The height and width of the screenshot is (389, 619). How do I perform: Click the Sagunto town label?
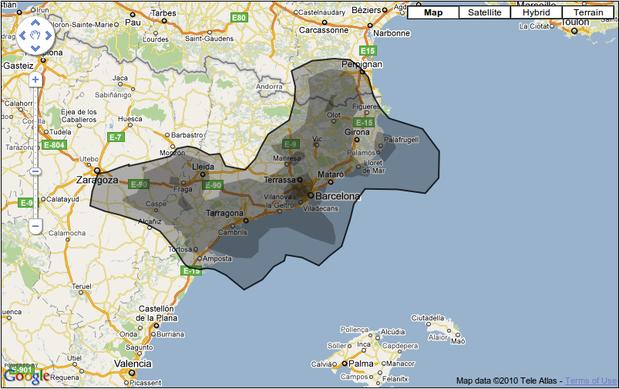pyautogui.click(x=139, y=348)
